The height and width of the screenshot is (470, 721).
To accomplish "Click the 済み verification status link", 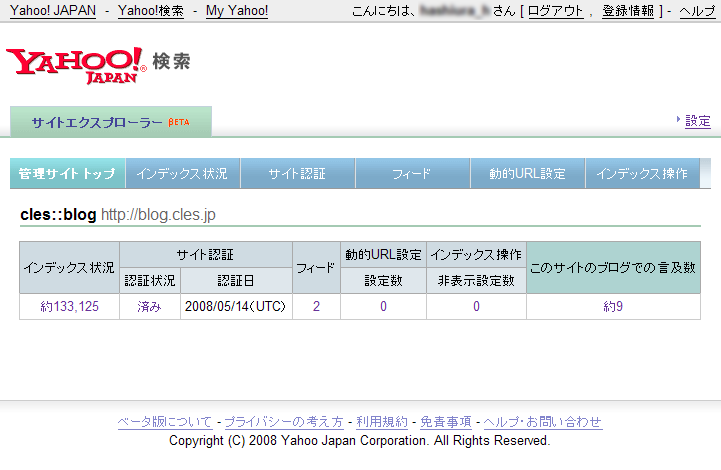I will tap(149, 306).
